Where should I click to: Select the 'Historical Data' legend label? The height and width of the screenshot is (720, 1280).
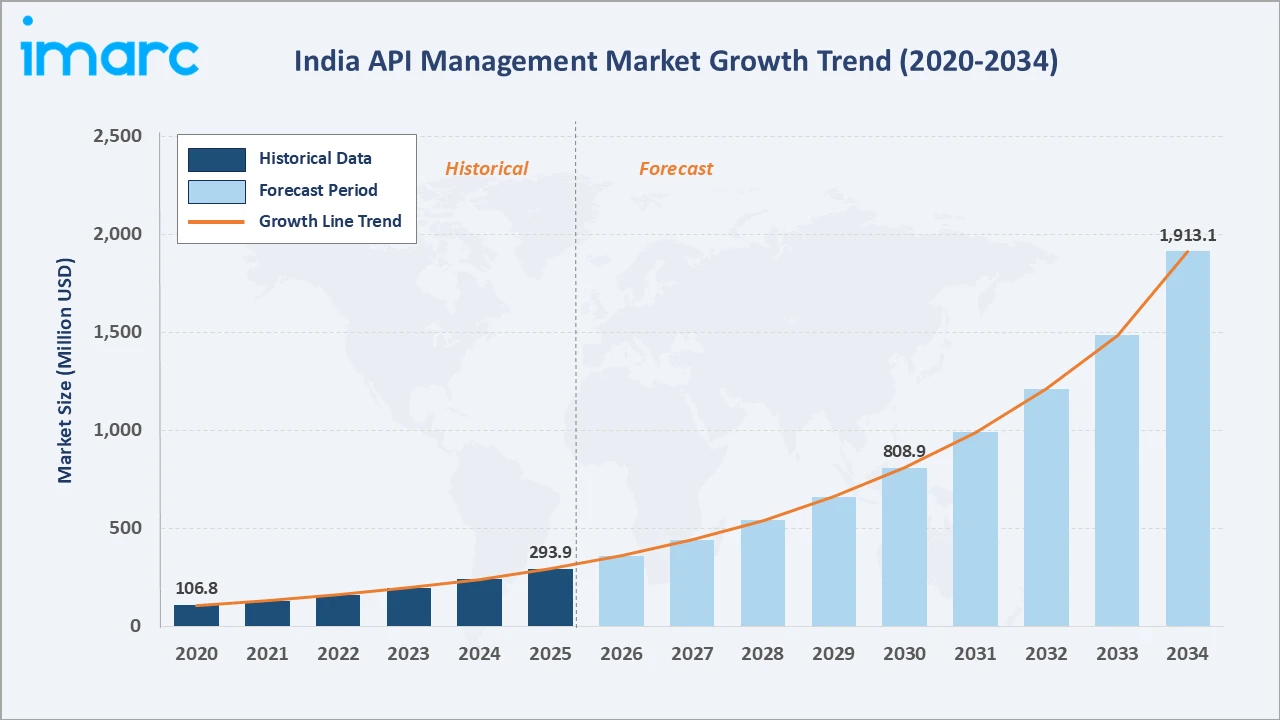pos(315,158)
